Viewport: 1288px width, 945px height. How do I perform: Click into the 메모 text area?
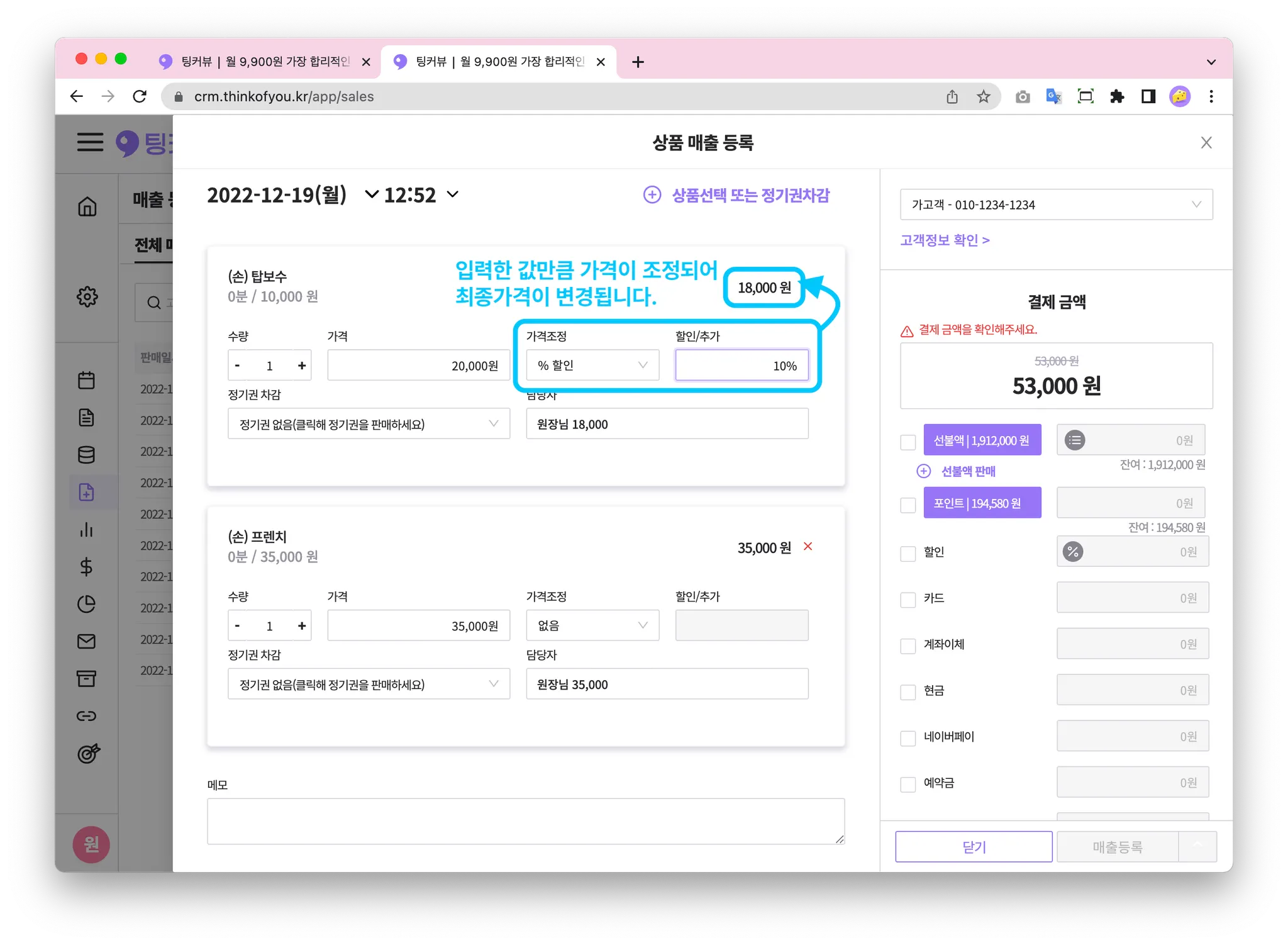pyautogui.click(x=525, y=820)
